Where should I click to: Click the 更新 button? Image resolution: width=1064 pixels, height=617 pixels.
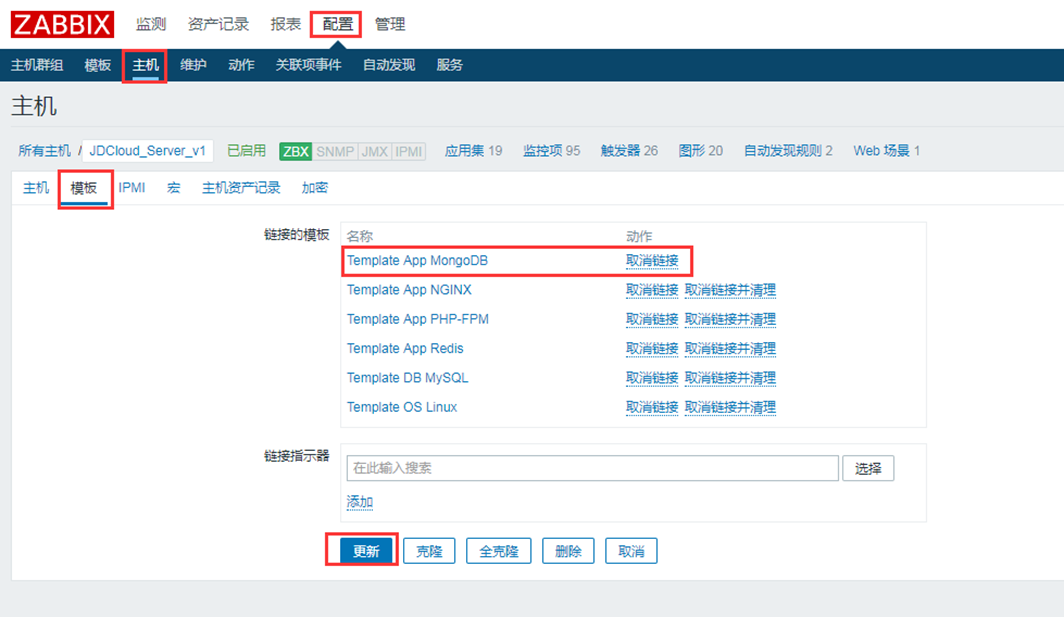pos(366,551)
